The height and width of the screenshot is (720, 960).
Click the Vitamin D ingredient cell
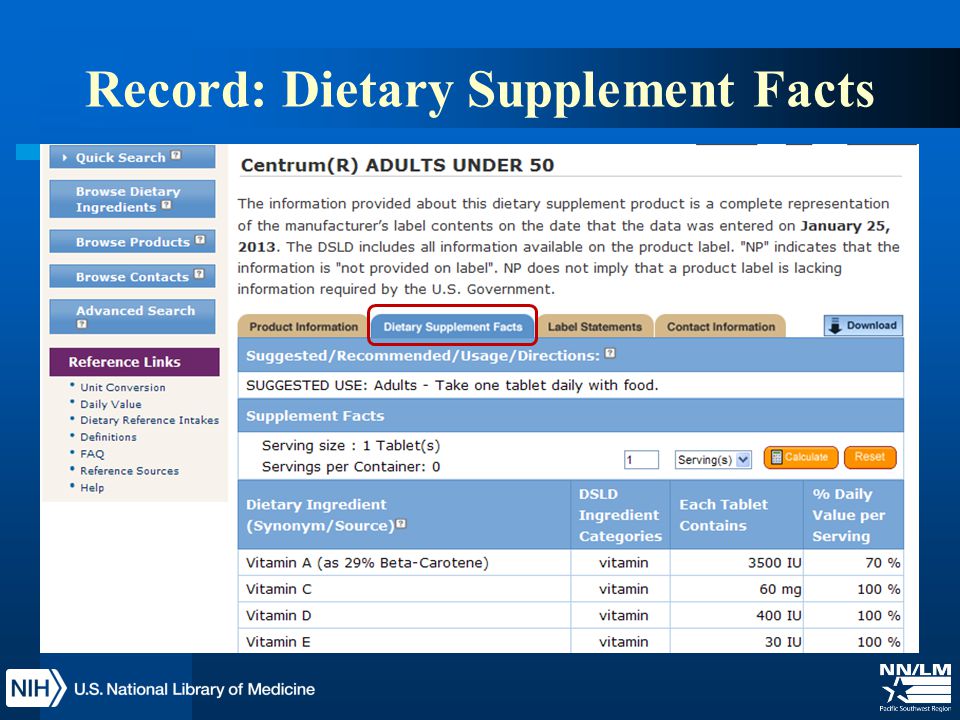point(404,615)
